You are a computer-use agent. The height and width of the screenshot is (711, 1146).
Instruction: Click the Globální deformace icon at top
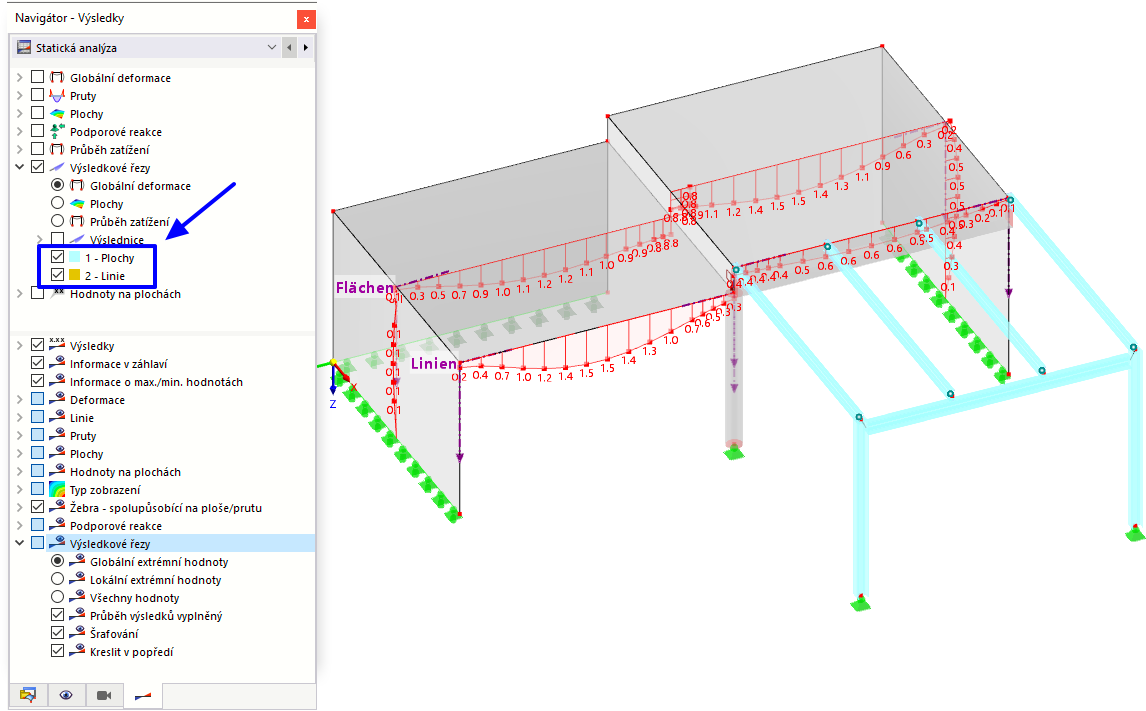[57, 77]
